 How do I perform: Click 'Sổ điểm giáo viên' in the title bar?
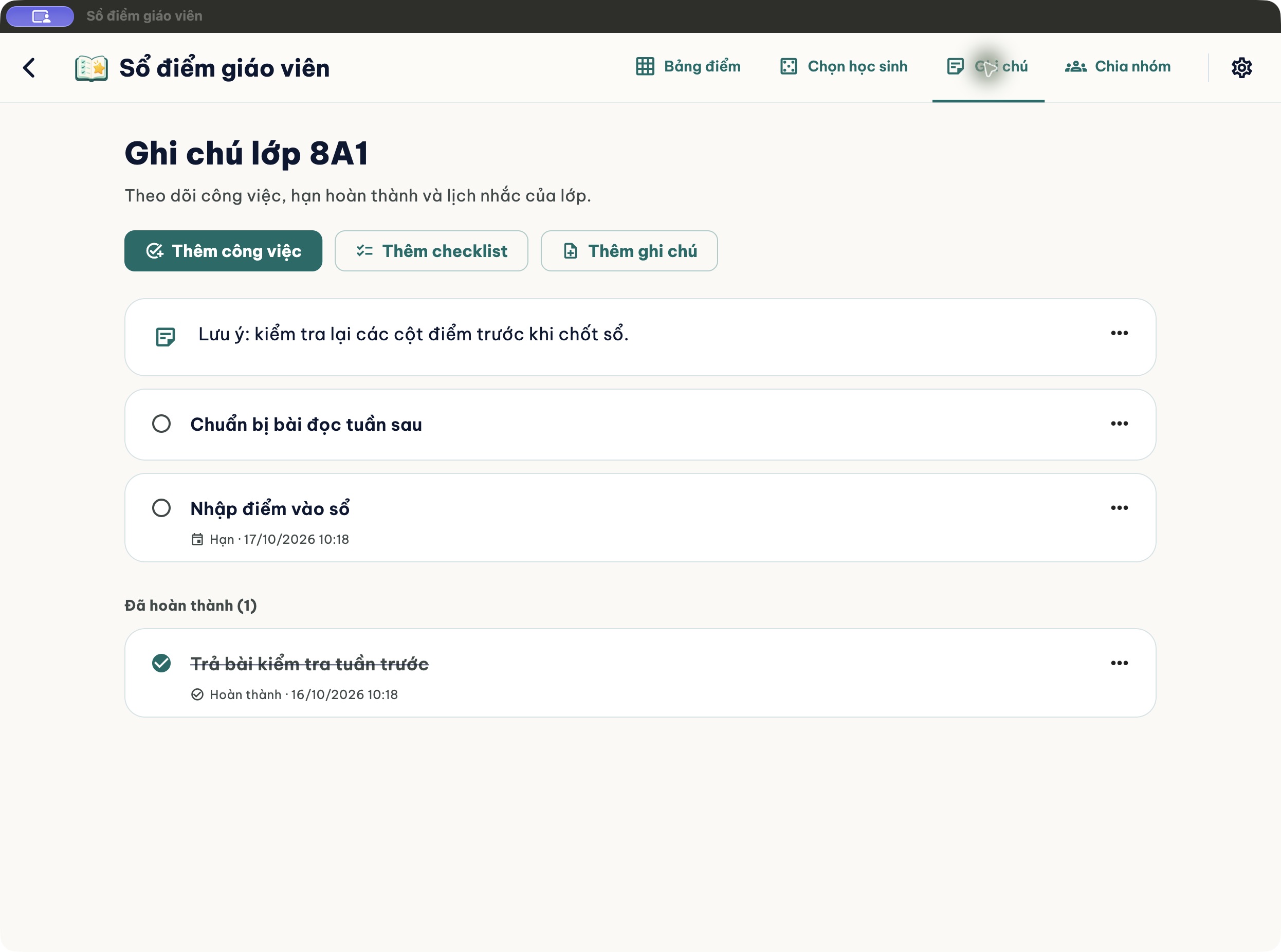[144, 16]
